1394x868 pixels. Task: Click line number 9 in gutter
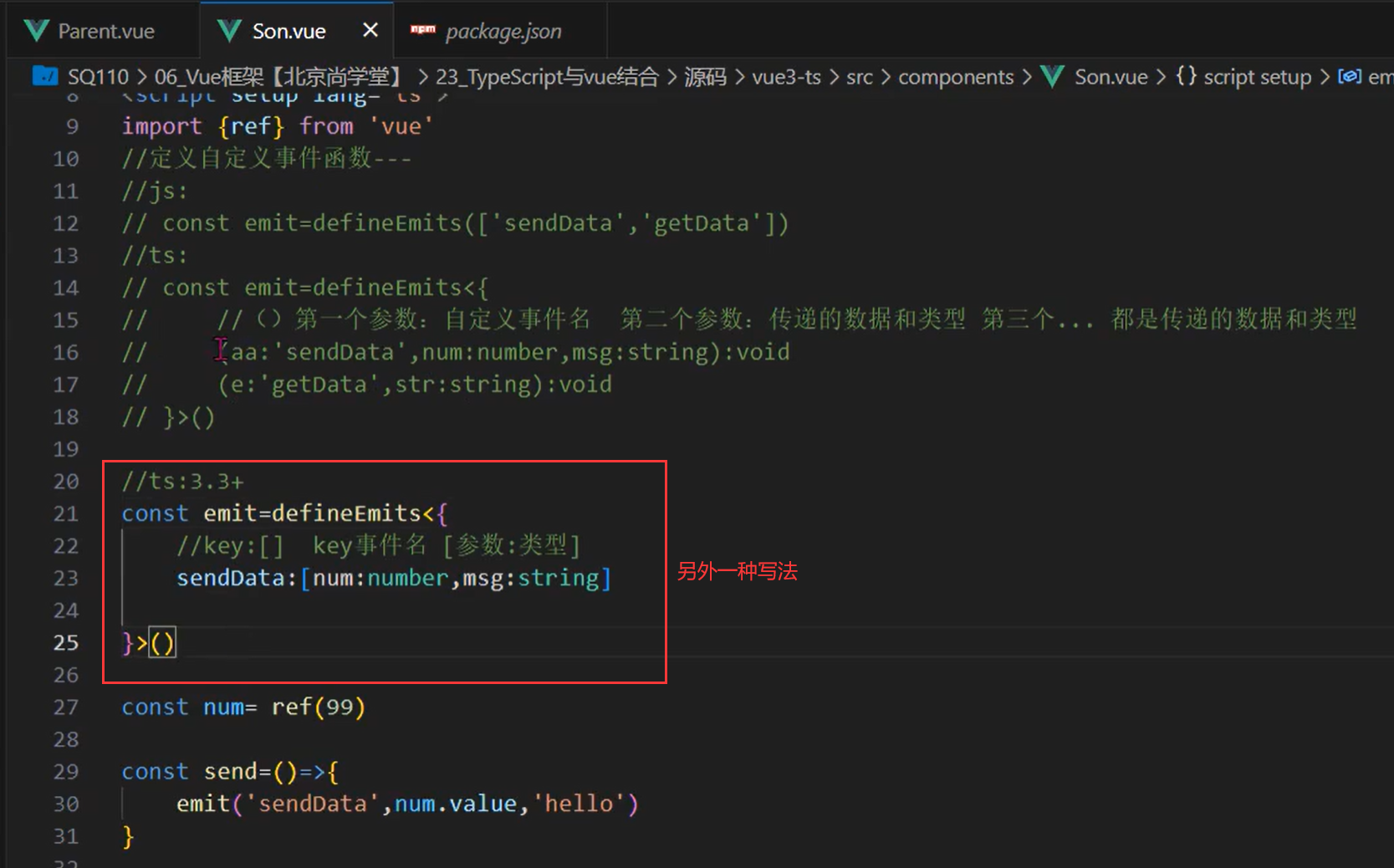pyautogui.click(x=72, y=126)
